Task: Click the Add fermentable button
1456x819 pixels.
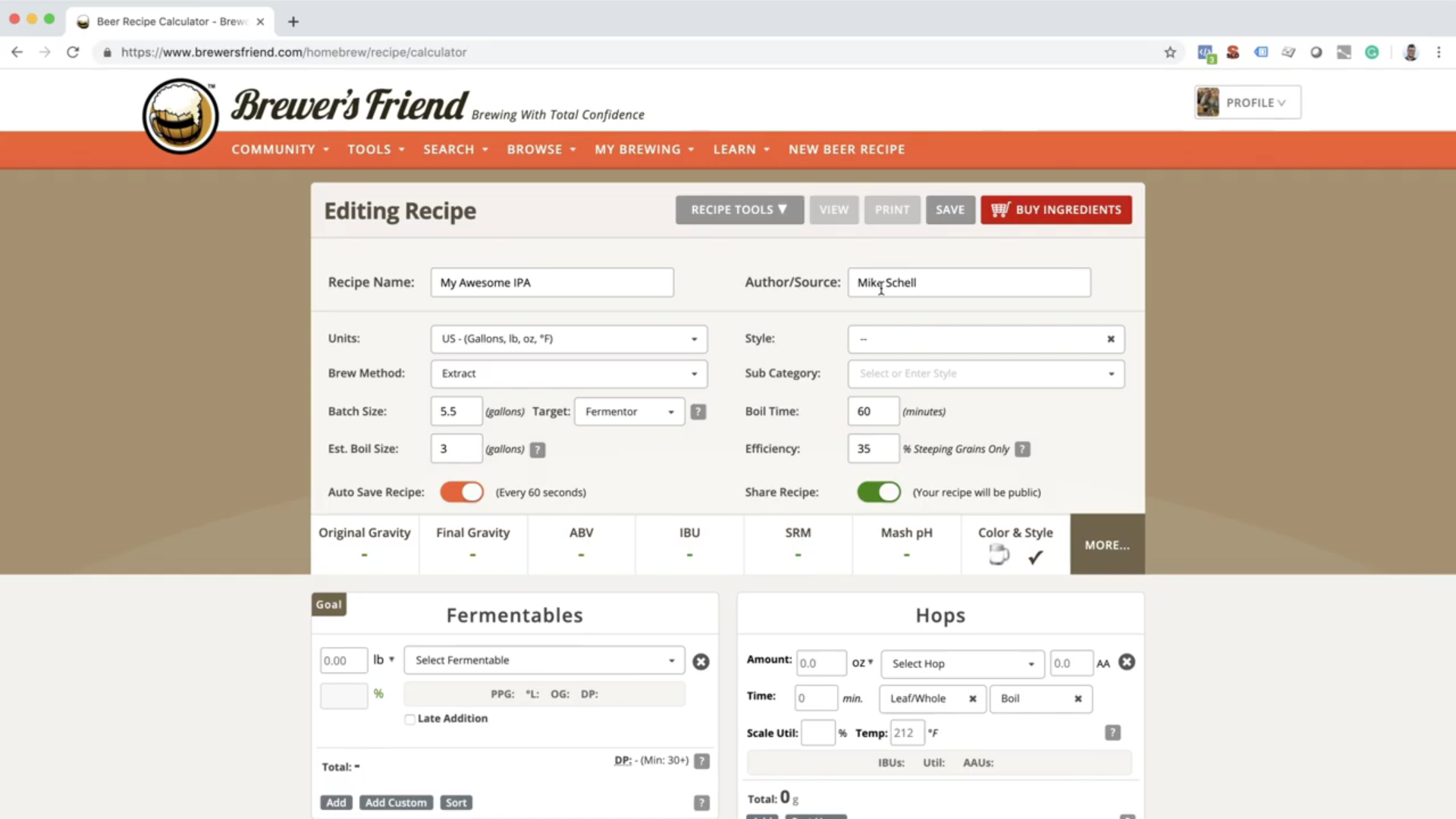Action: tap(336, 802)
